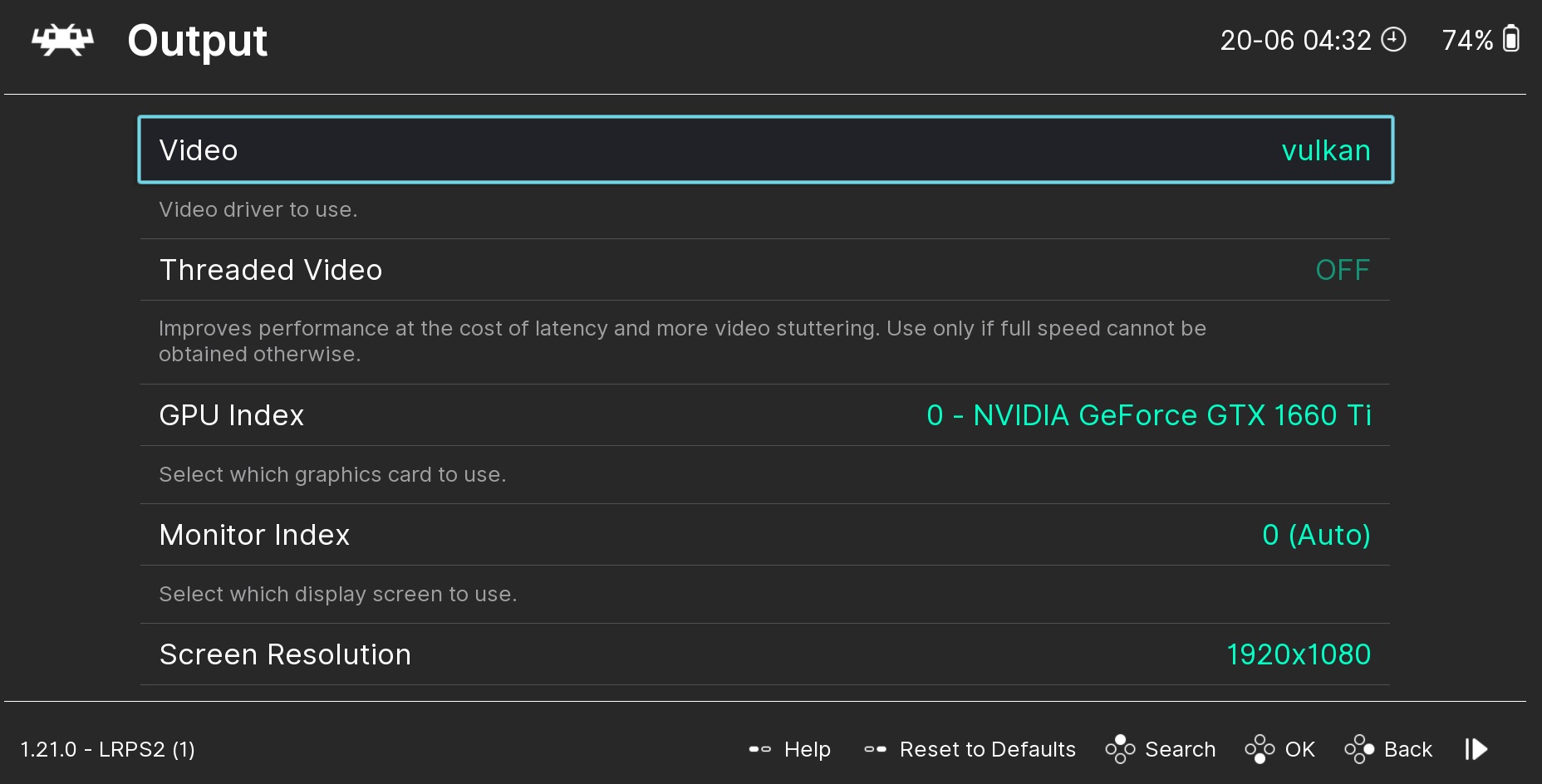Viewport: 1542px width, 784px height.
Task: Click the Back gamepad button icon
Action: point(1359,749)
